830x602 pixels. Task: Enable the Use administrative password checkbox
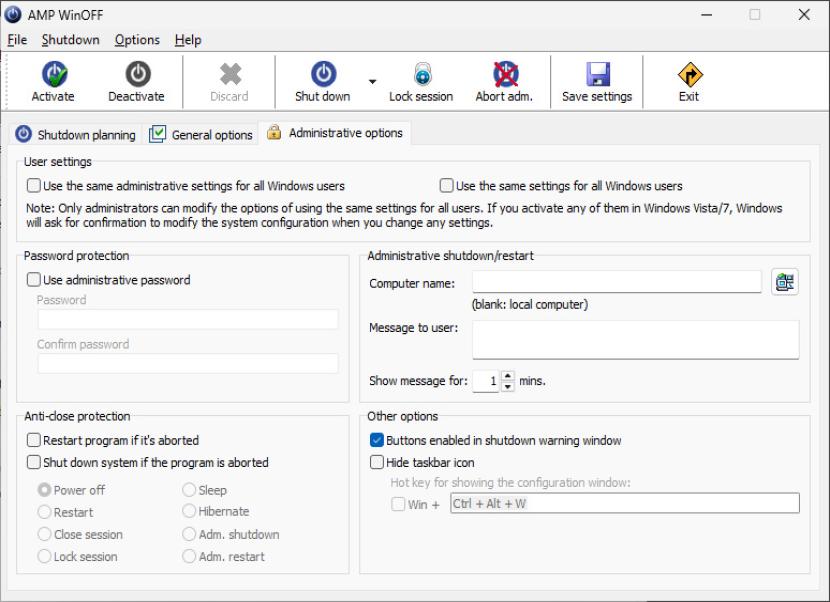(x=35, y=280)
